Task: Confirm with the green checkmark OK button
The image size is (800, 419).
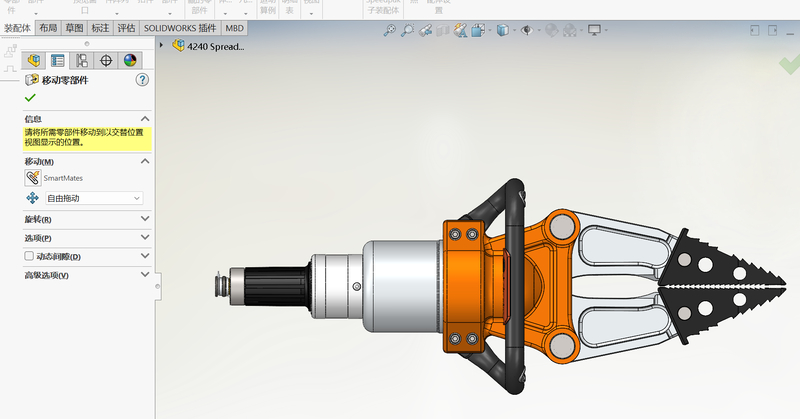Action: pyautogui.click(x=30, y=97)
